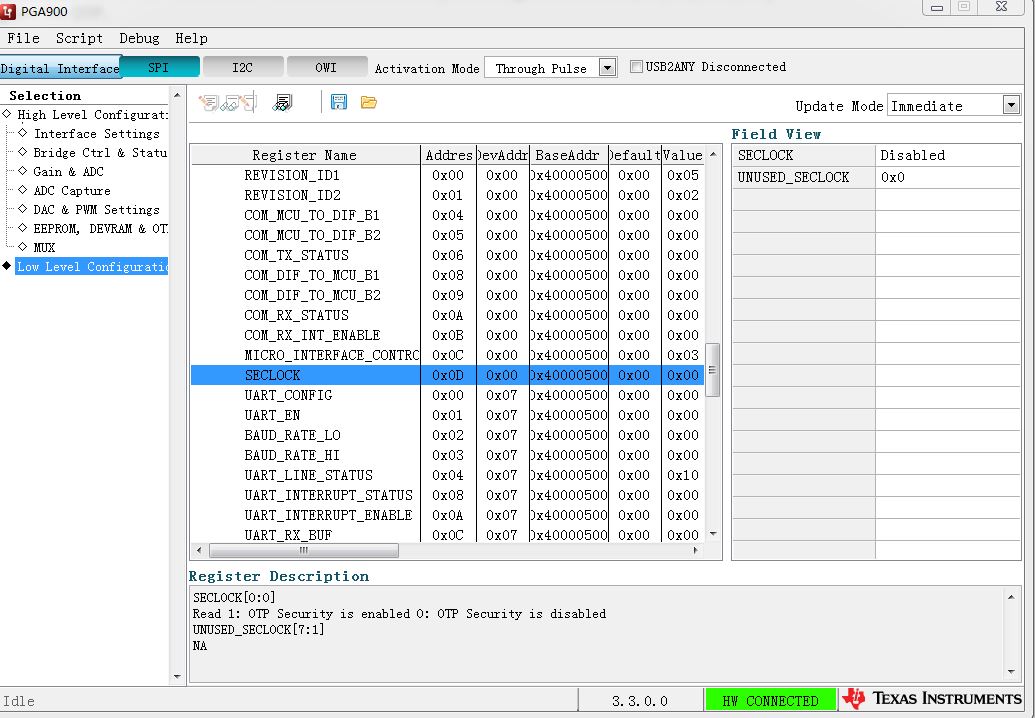Click the Selection panel scroll-down arrow
This screenshot has width=1035, height=718.
tap(177, 676)
